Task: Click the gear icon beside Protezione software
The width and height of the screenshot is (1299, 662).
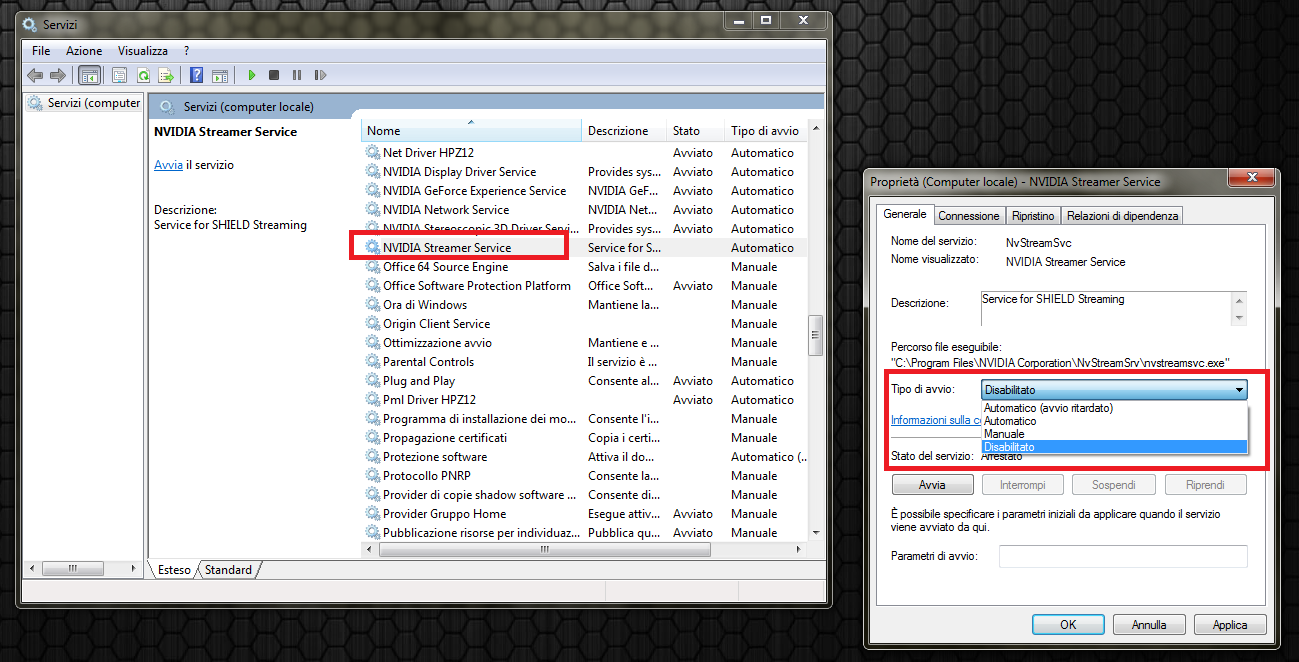Action: 373,457
